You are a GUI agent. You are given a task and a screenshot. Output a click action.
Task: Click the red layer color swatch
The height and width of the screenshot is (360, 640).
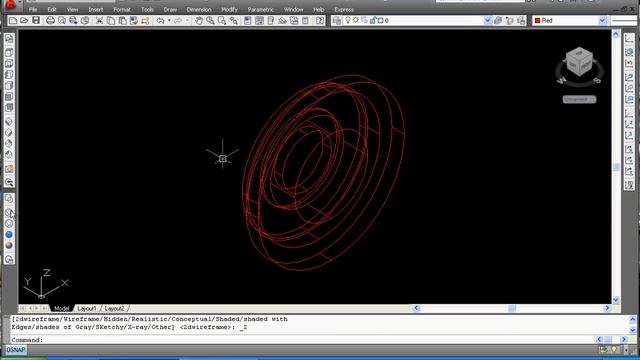[538, 20]
